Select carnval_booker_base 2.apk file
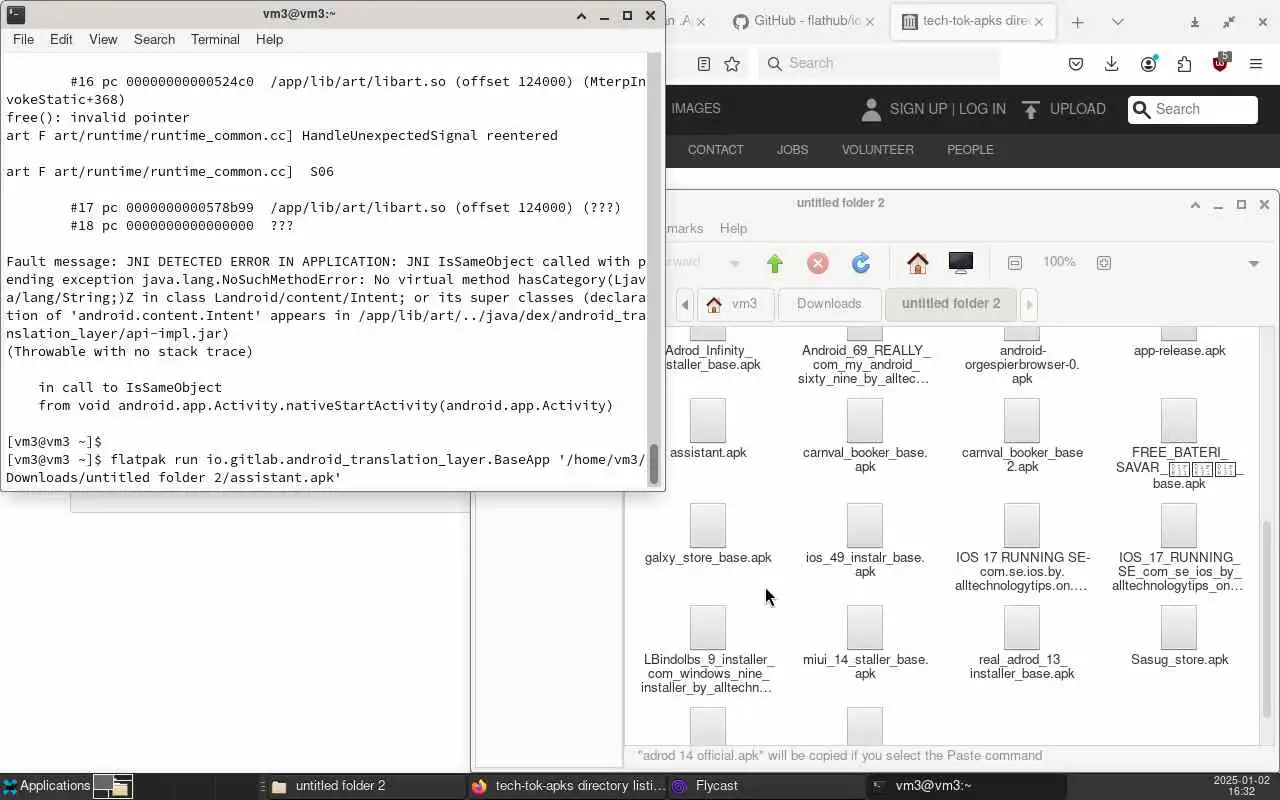Screen dimensions: 1280x800 (x=1022, y=438)
